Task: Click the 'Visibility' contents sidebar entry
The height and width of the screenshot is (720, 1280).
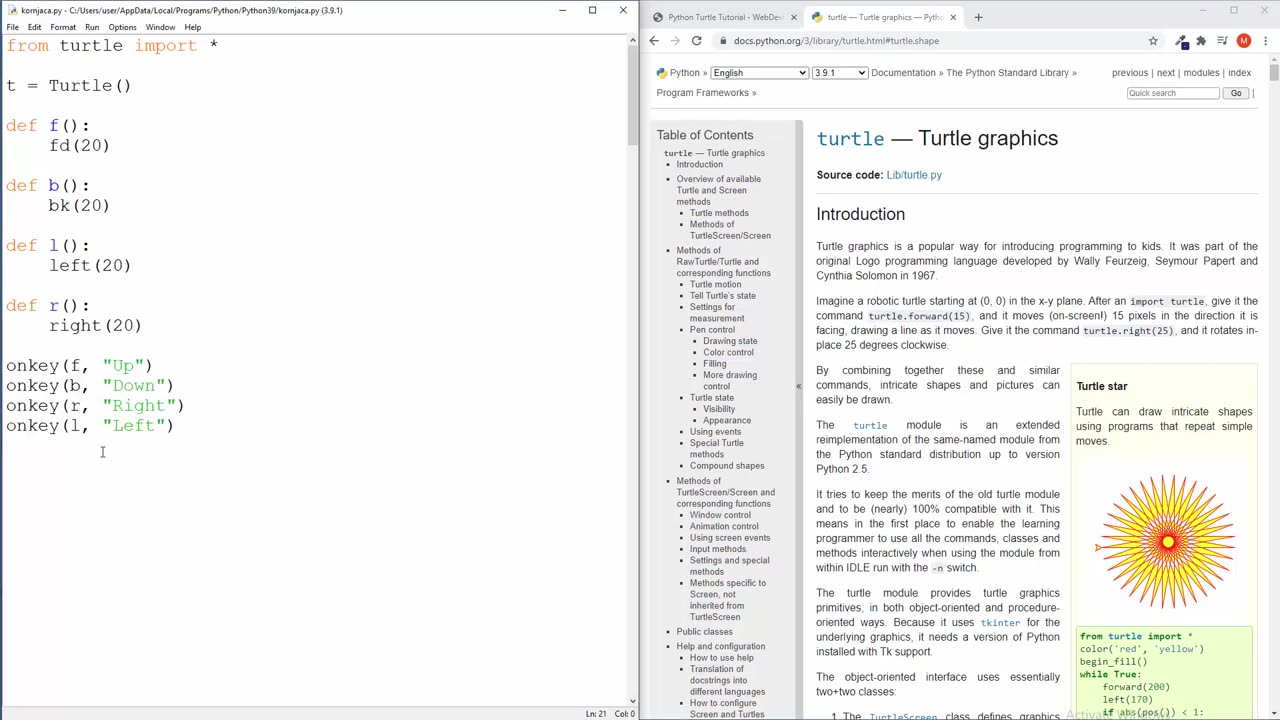Action: [719, 409]
